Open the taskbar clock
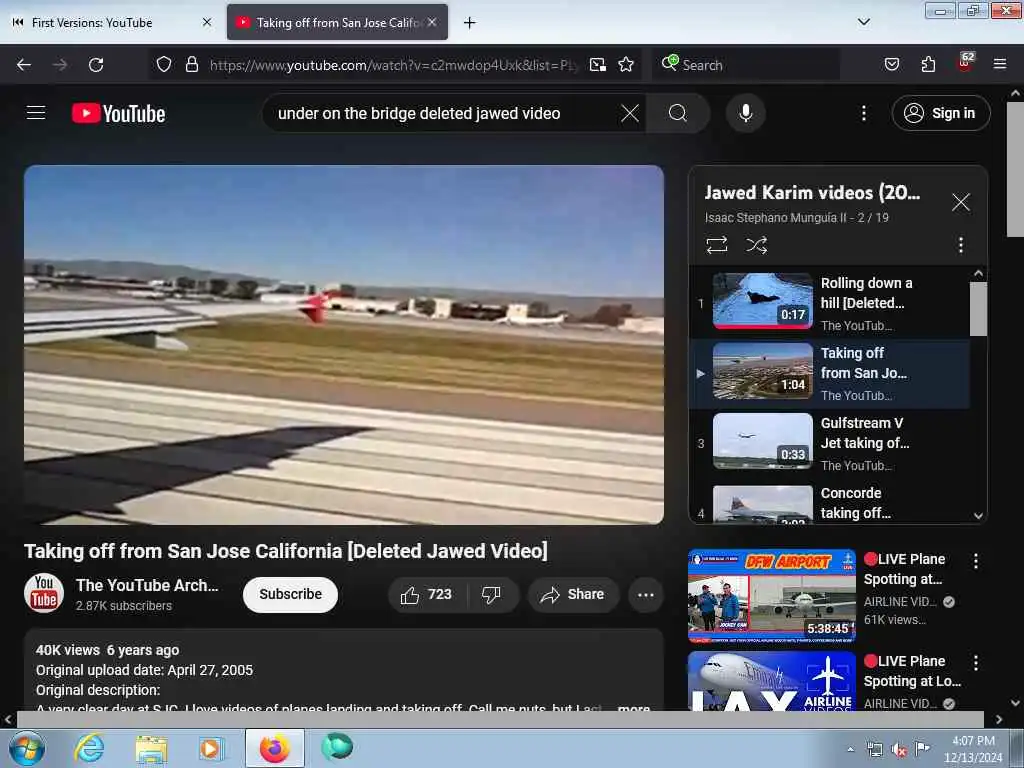1024x768 pixels. click(x=972, y=749)
